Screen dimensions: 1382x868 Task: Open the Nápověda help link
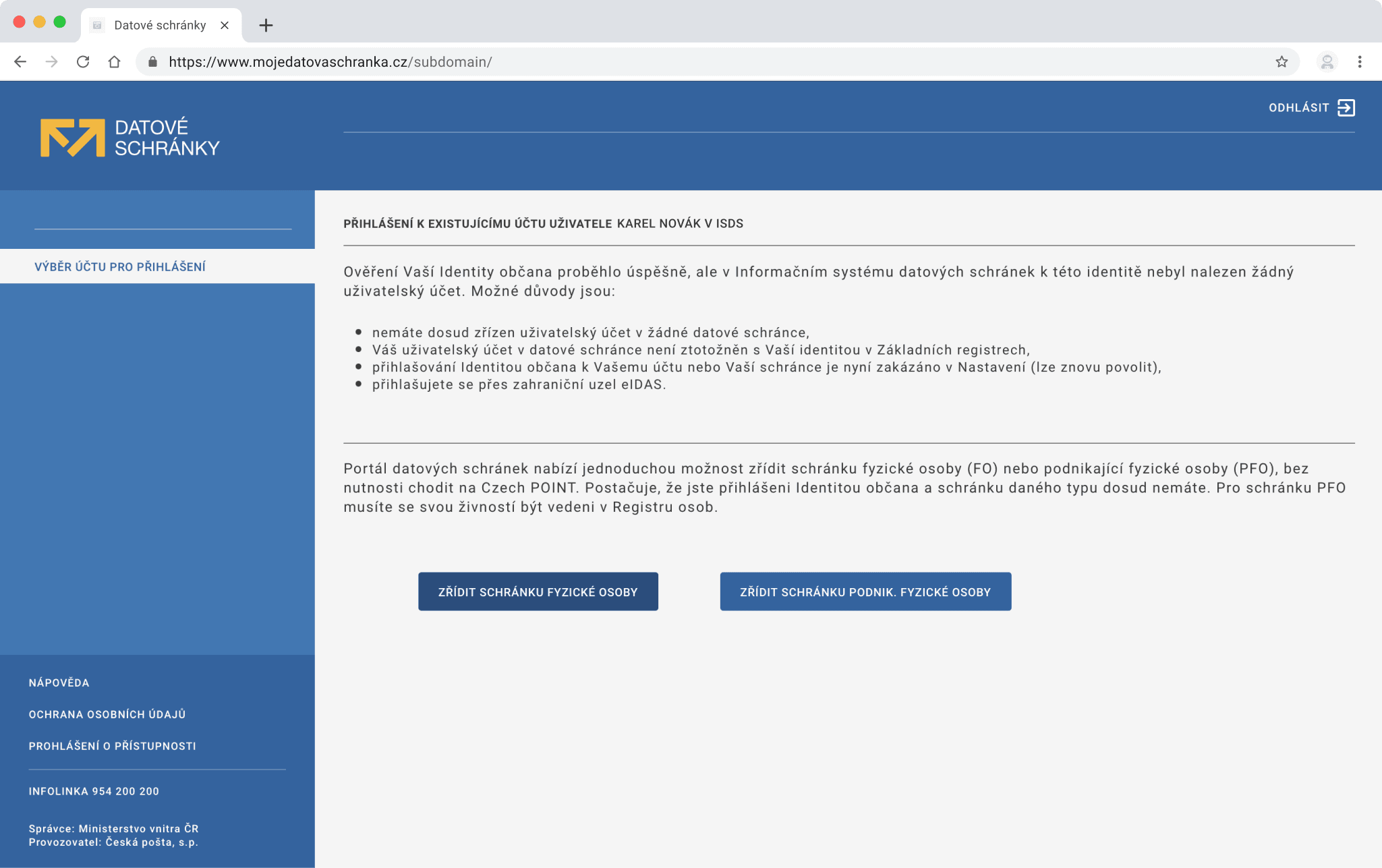pos(59,683)
